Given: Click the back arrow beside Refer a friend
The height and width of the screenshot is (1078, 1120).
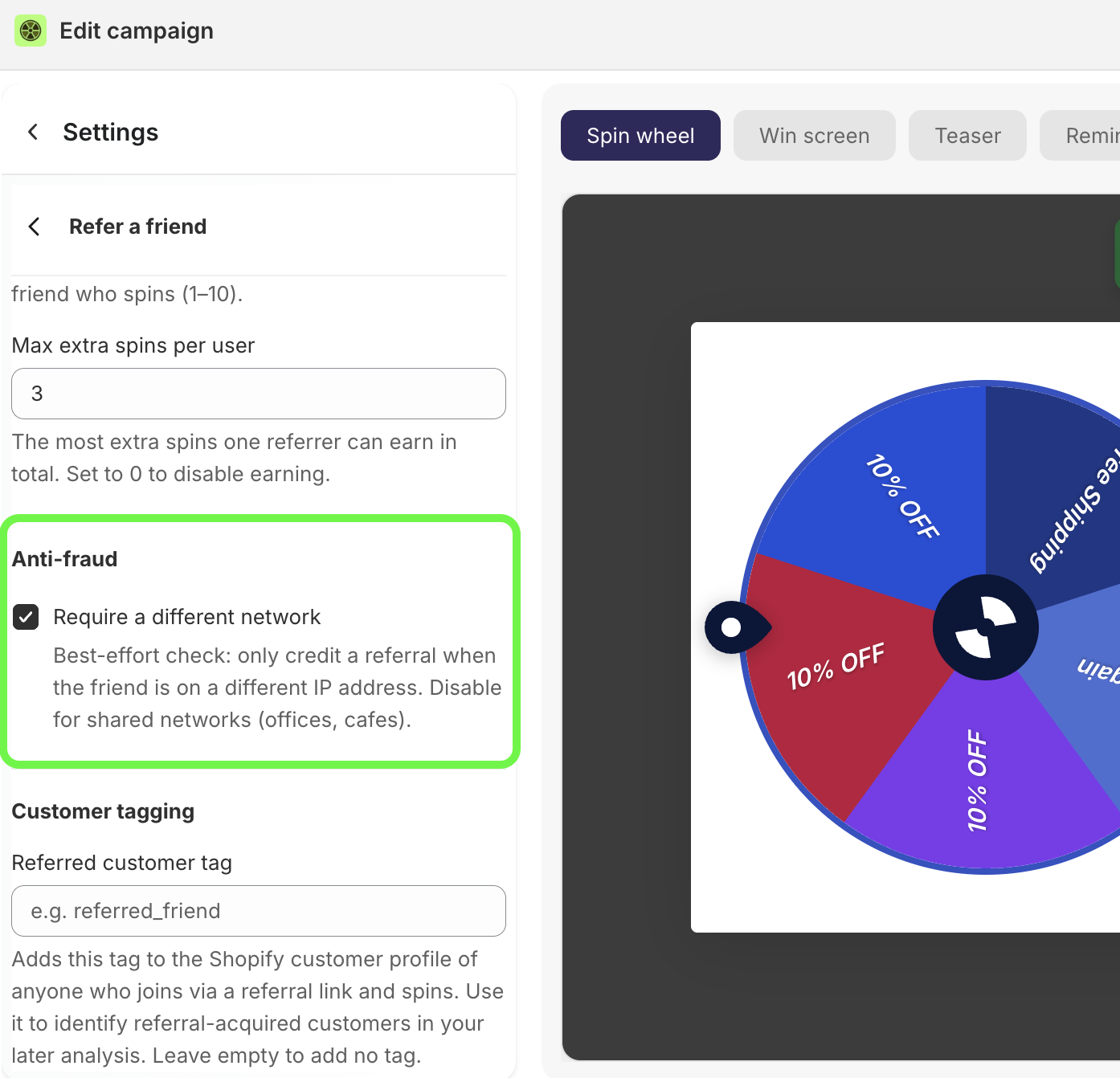Looking at the screenshot, I should point(34,227).
